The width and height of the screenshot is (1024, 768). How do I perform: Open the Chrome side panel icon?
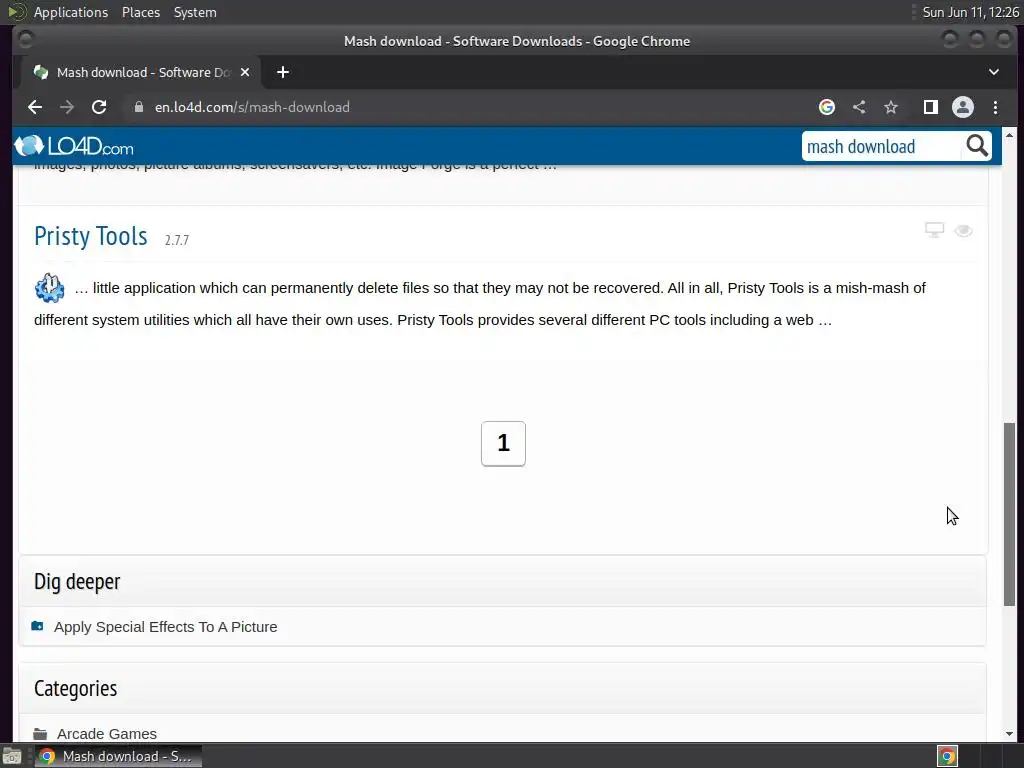click(x=931, y=107)
